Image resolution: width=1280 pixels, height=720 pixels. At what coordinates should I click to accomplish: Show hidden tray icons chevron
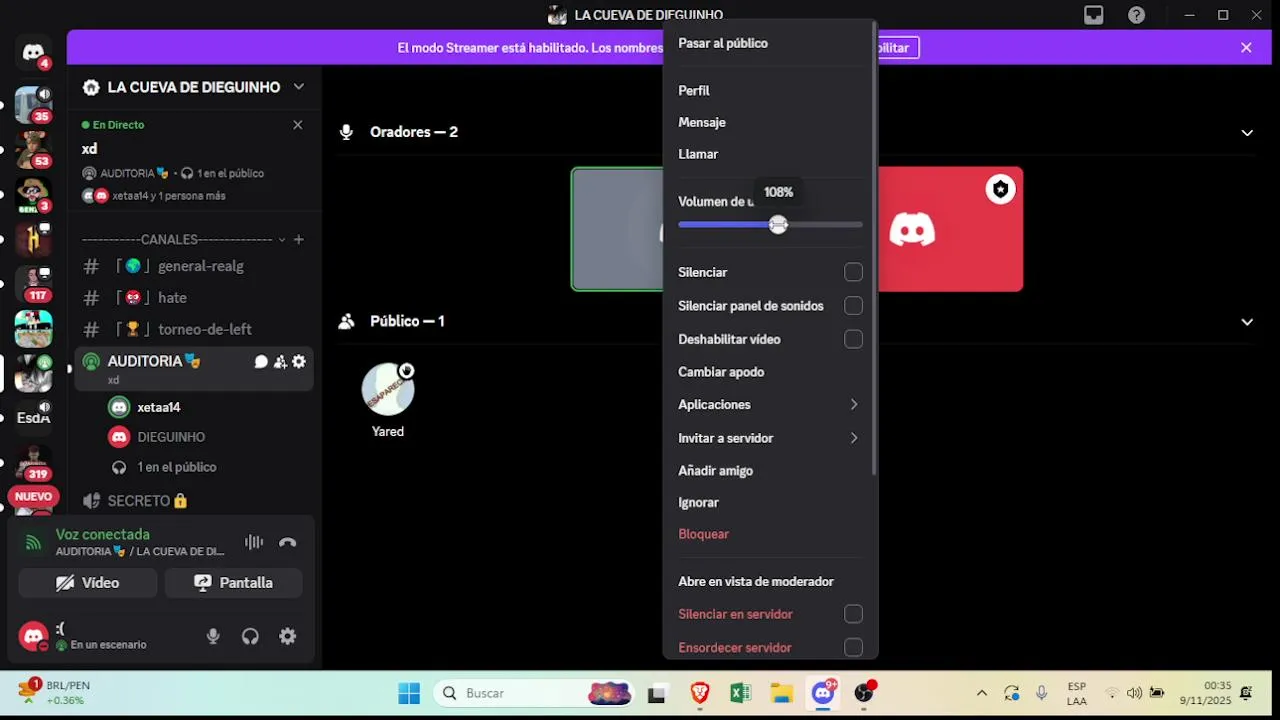click(x=981, y=693)
